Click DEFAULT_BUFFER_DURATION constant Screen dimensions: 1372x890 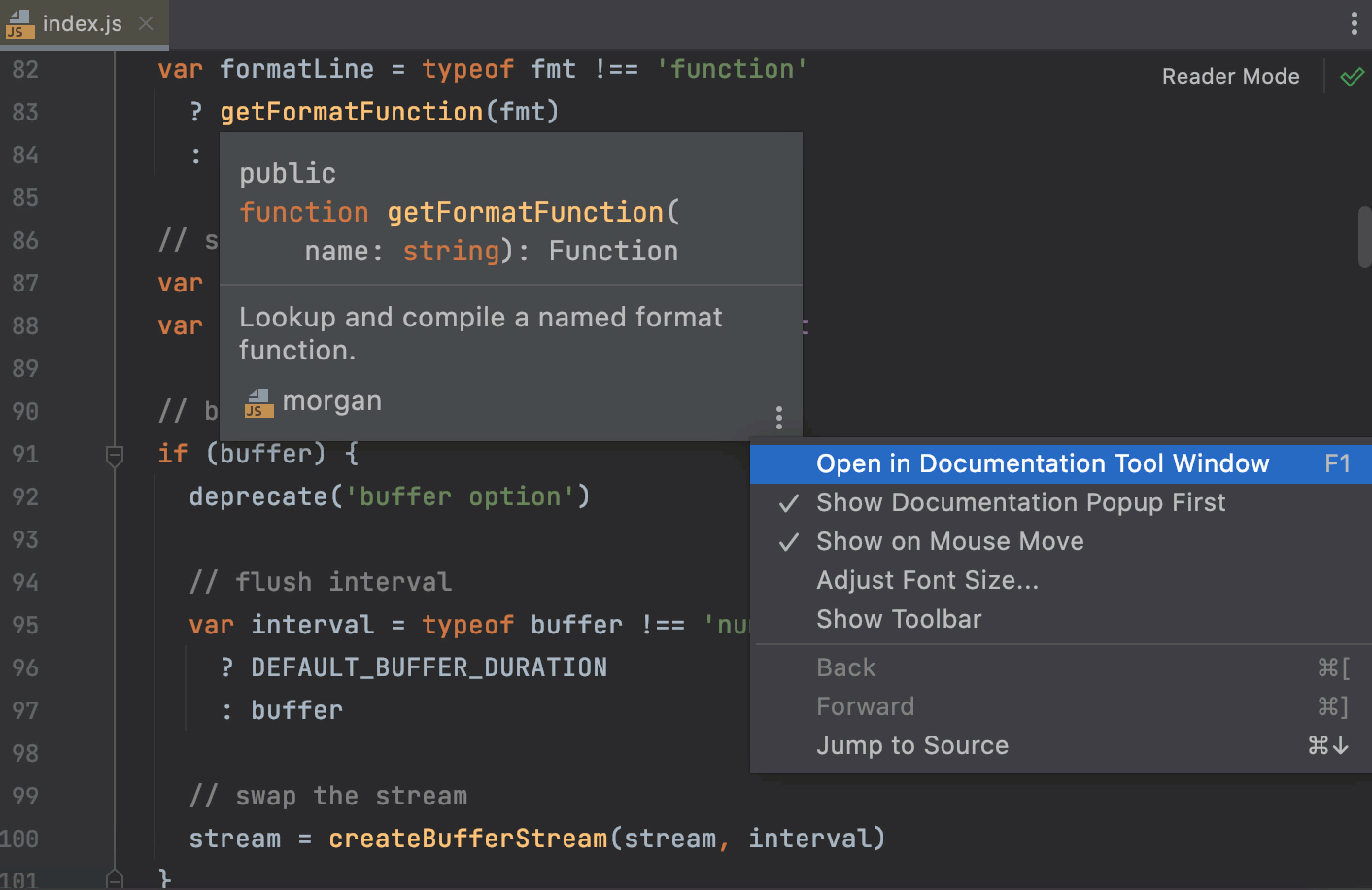pyautogui.click(x=429, y=667)
